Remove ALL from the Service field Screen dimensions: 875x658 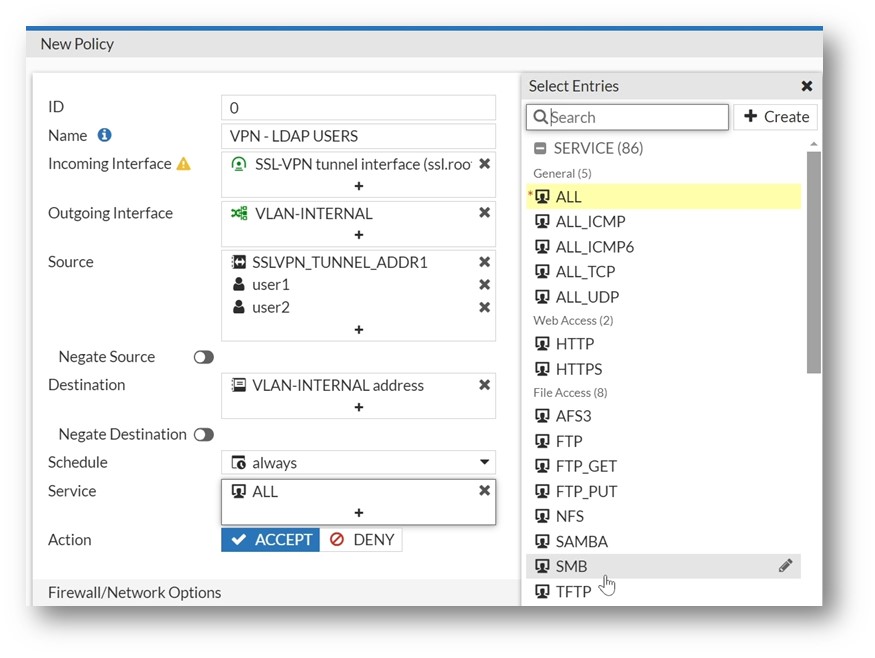click(484, 491)
